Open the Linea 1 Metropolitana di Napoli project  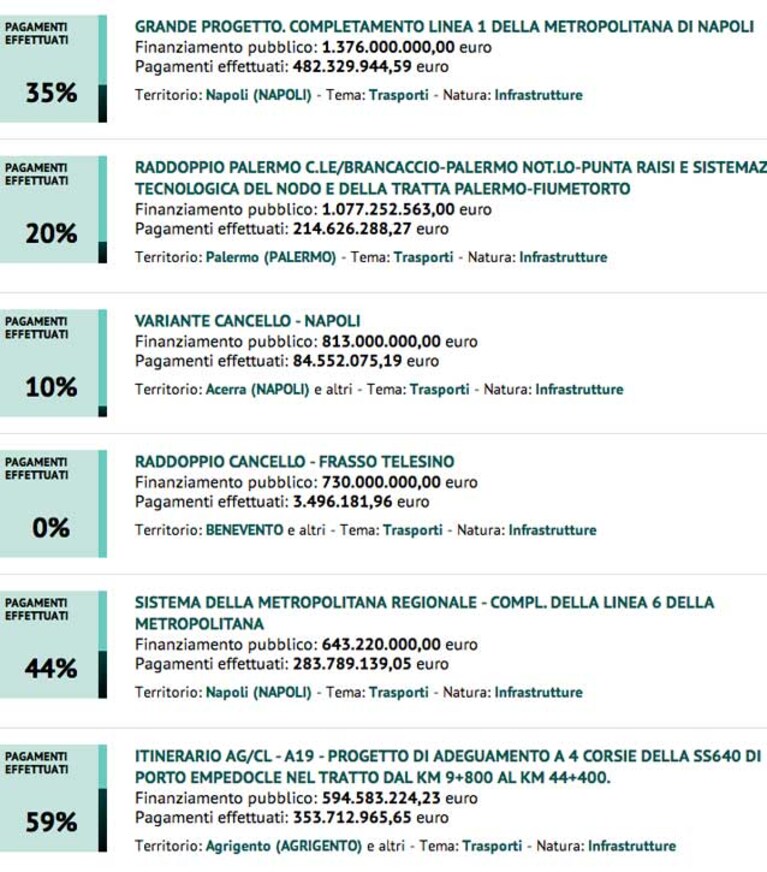pos(444,27)
